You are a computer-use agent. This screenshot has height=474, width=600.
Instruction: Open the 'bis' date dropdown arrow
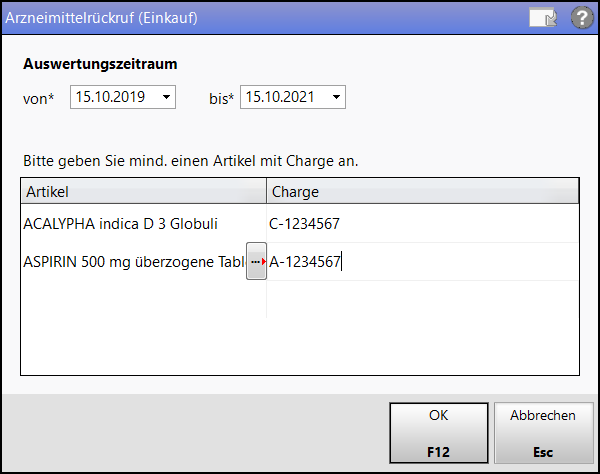pos(336,97)
